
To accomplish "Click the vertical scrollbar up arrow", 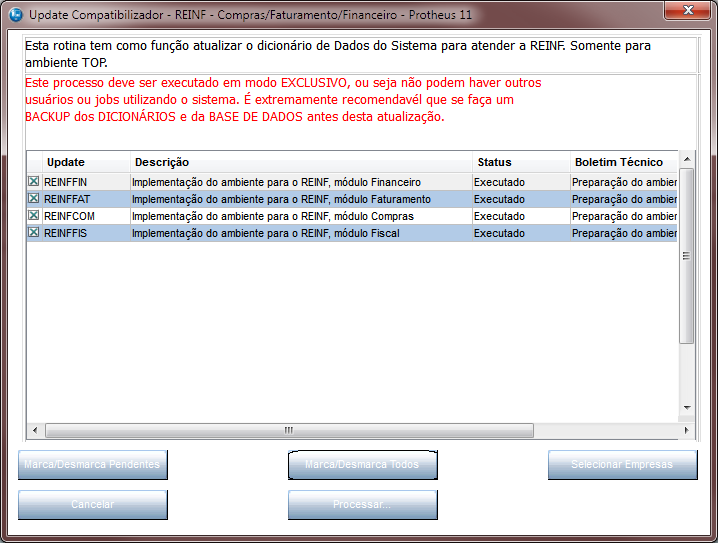I will click(687, 159).
